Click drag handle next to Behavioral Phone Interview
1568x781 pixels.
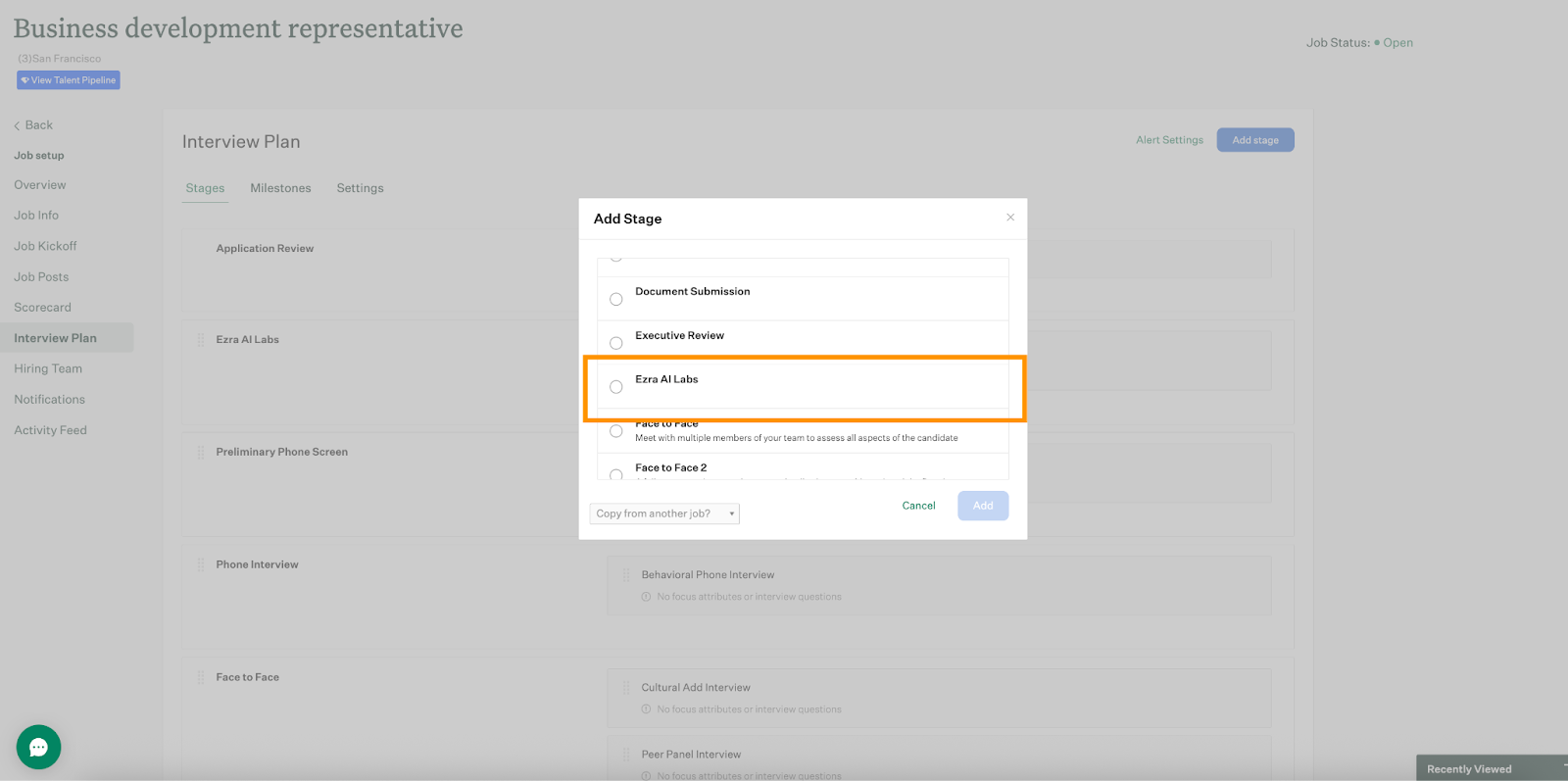(626, 575)
